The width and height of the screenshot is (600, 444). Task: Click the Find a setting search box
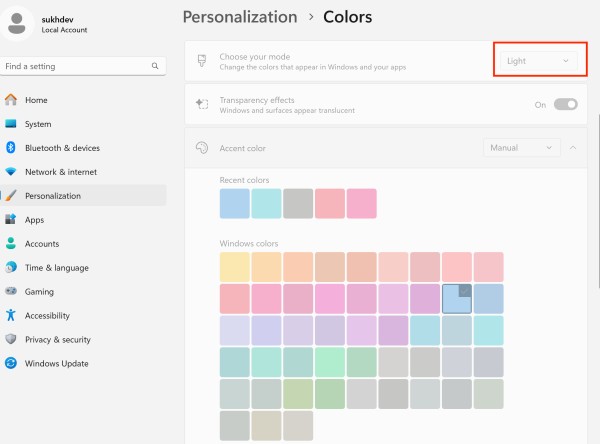click(75, 66)
